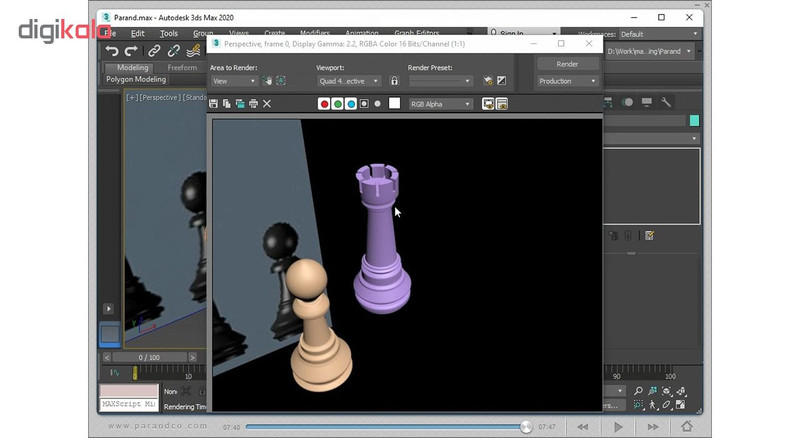Go to previous frame arrow
This screenshot has height=438, width=800.
pyautogui.click(x=107, y=357)
